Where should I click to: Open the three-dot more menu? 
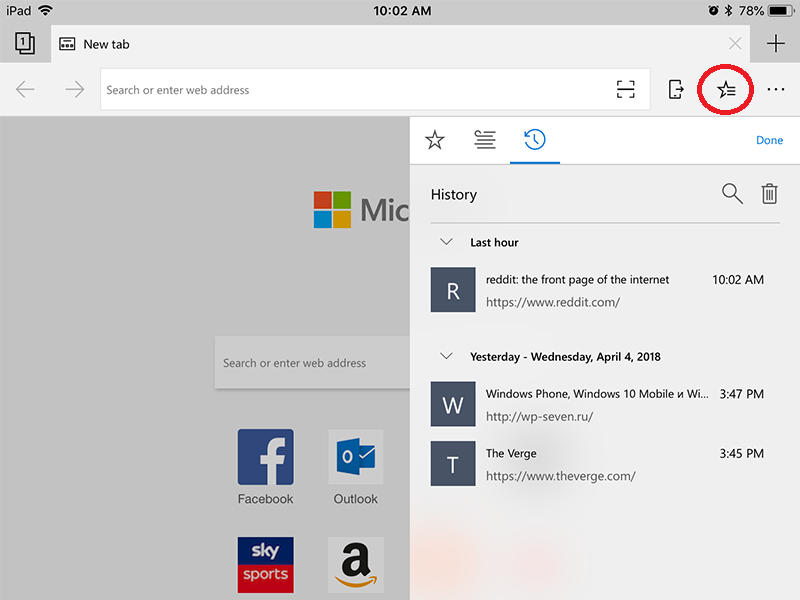776,90
